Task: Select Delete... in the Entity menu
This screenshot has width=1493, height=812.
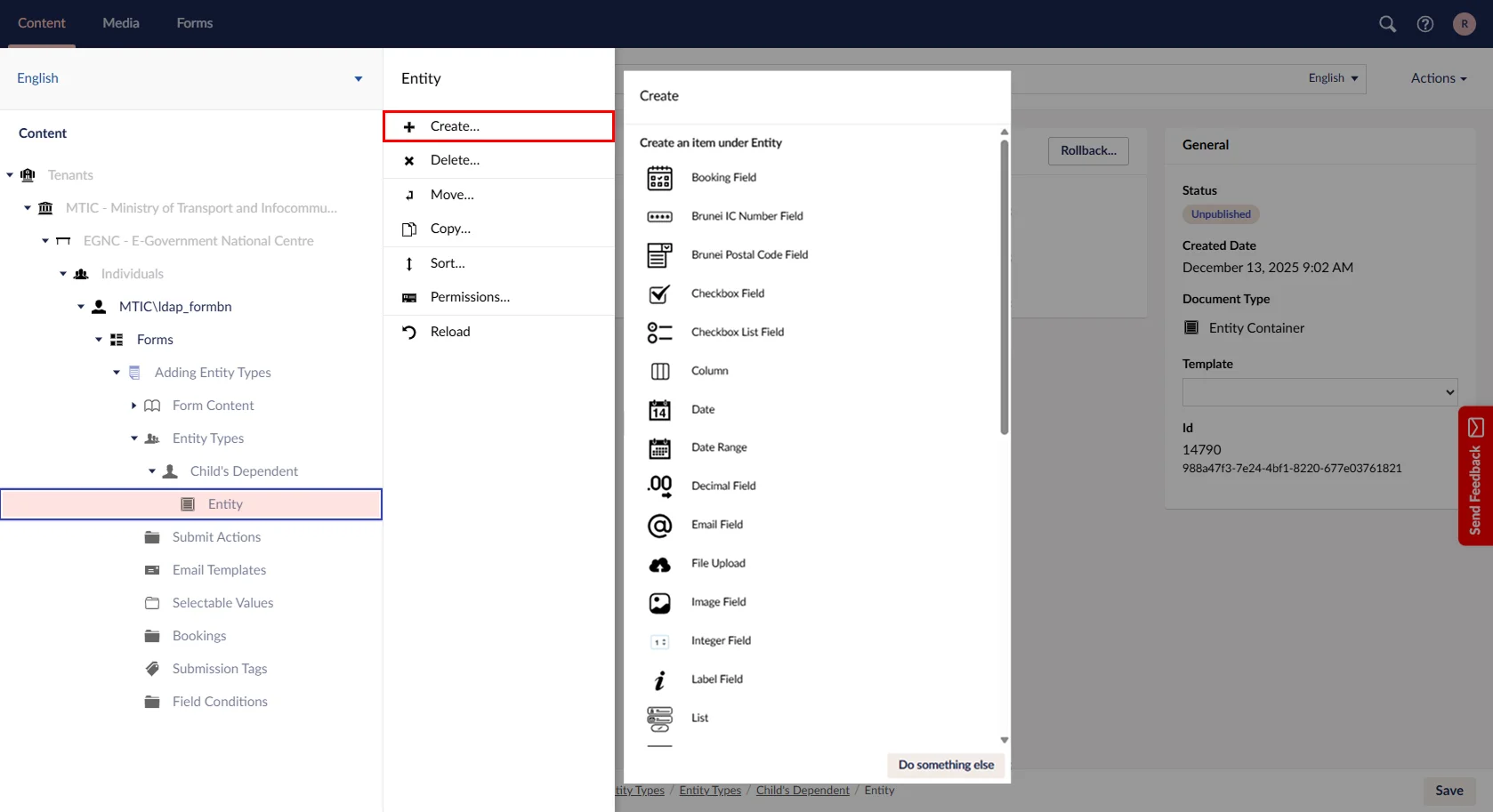Action: point(455,160)
